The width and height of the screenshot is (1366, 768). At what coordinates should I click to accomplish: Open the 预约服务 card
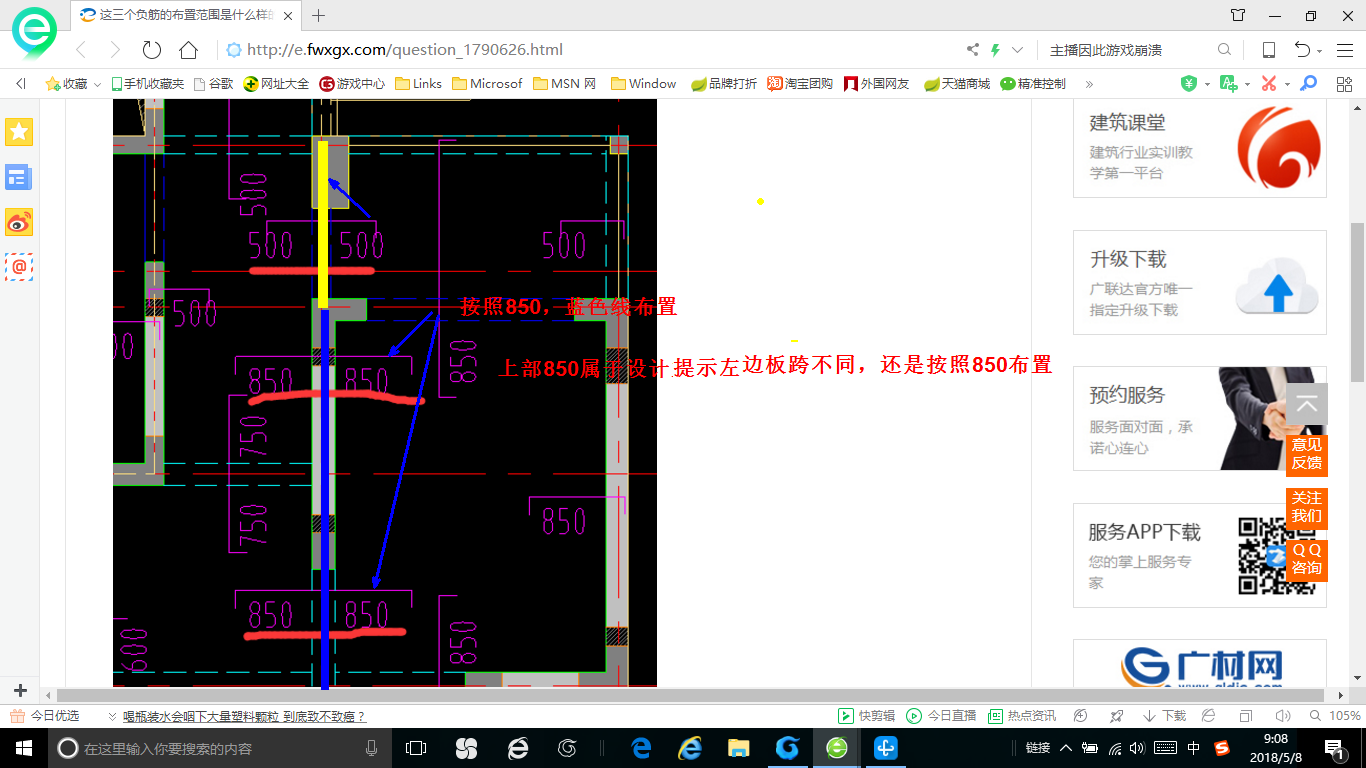[1200, 418]
